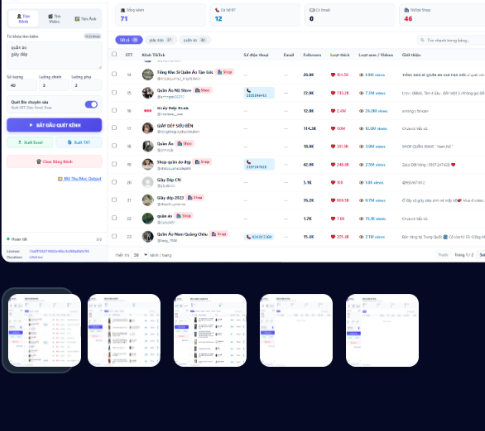
Task: Click the phone number chip in row 19
Action: (259, 164)
